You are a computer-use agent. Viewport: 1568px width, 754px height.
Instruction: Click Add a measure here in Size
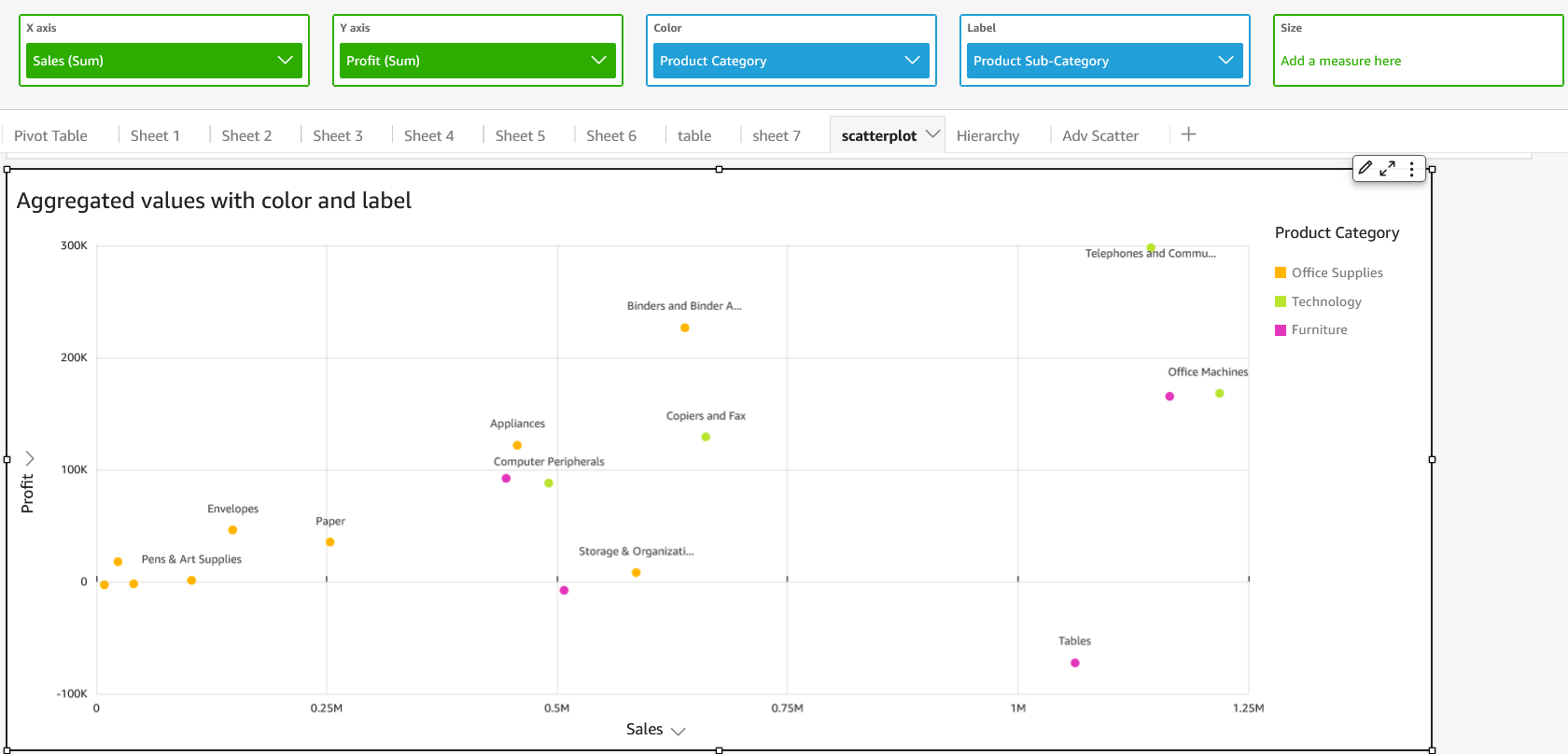tap(1340, 61)
